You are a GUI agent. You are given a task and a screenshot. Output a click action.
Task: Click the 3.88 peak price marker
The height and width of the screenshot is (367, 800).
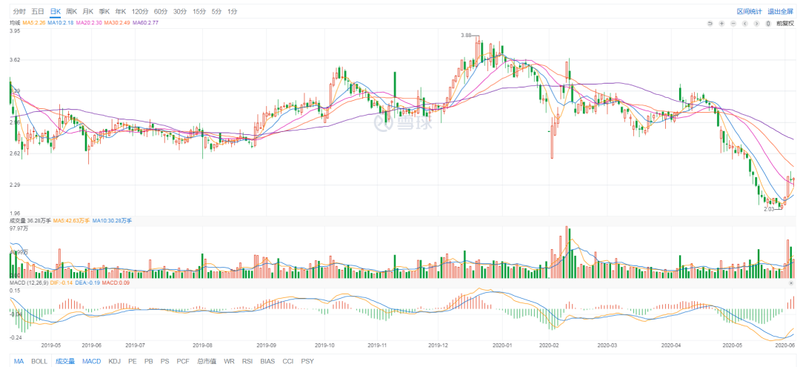tap(466, 35)
